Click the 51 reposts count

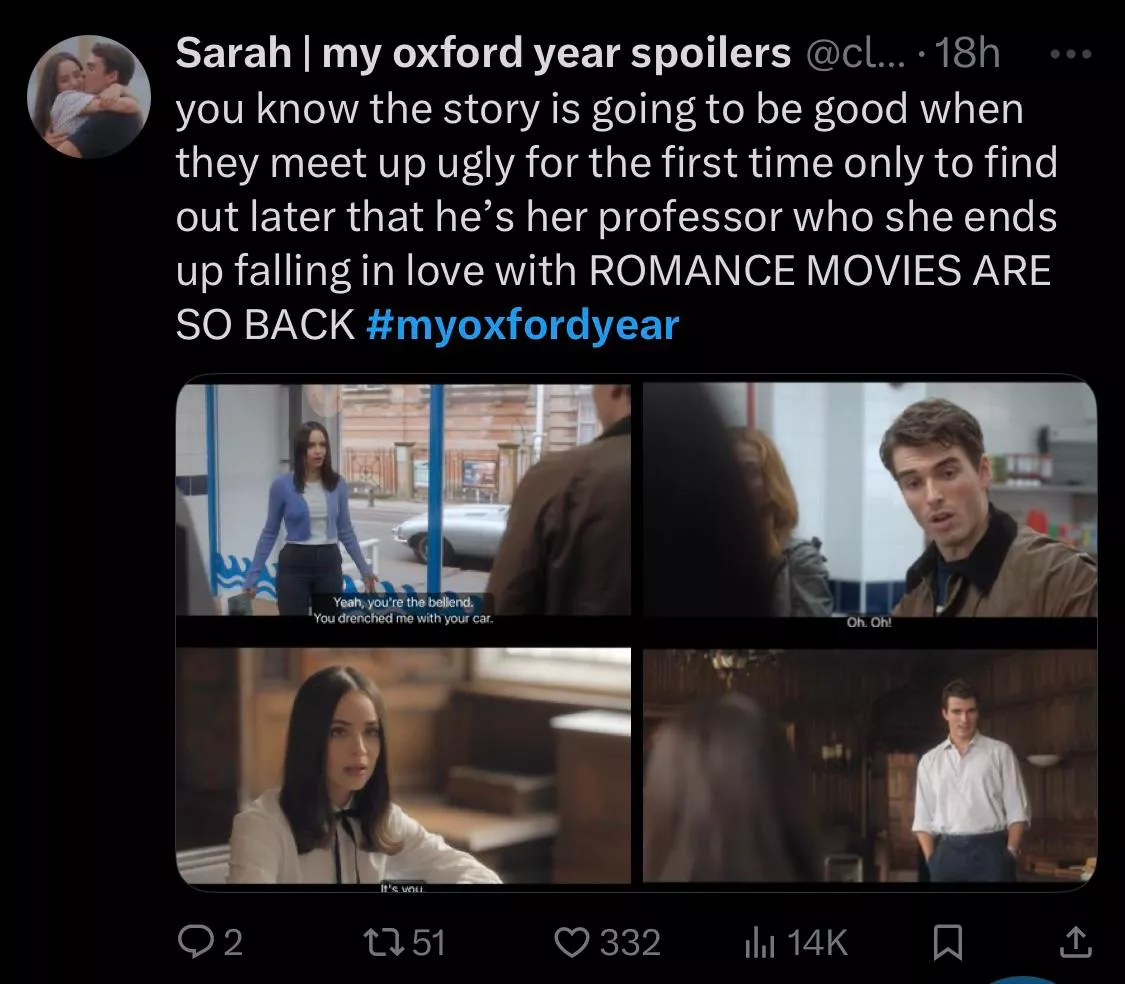coord(429,941)
